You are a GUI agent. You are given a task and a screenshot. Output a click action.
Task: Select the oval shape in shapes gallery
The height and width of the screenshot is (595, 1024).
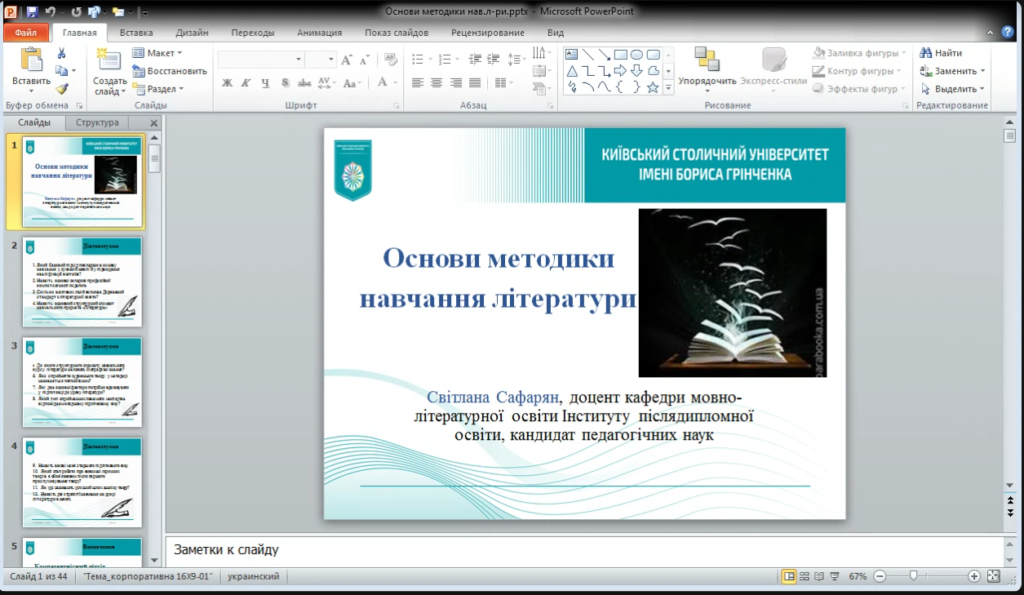click(x=636, y=54)
